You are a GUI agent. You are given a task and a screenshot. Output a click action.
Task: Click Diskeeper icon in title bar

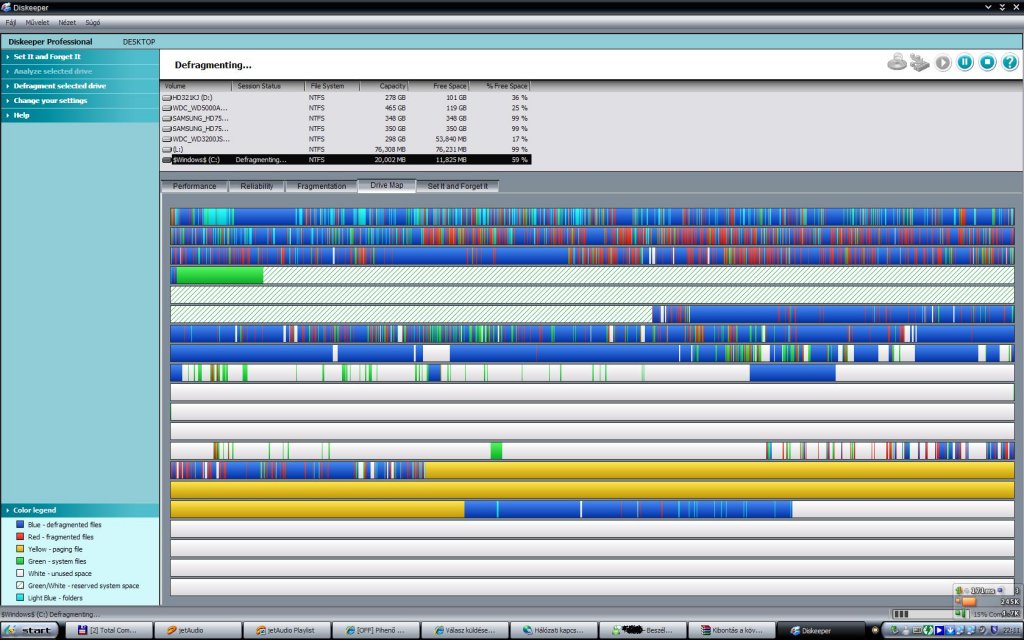click(6, 7)
